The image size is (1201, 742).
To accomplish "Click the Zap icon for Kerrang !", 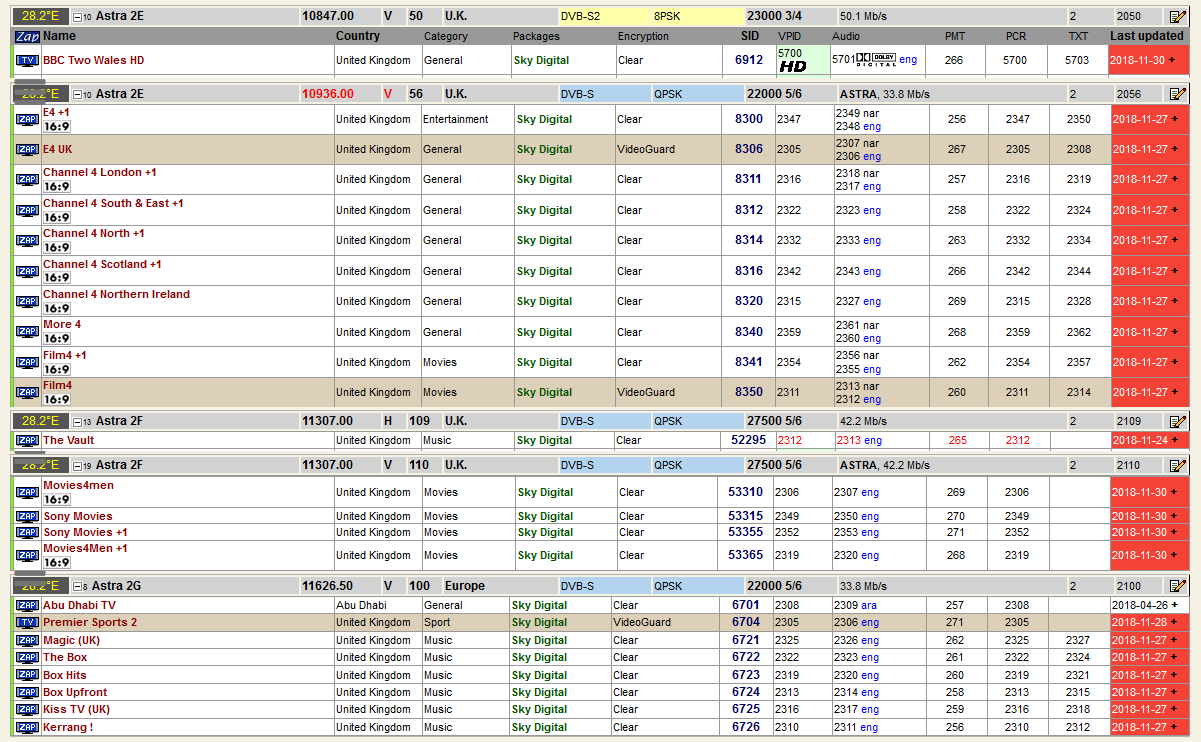I will coord(27,727).
